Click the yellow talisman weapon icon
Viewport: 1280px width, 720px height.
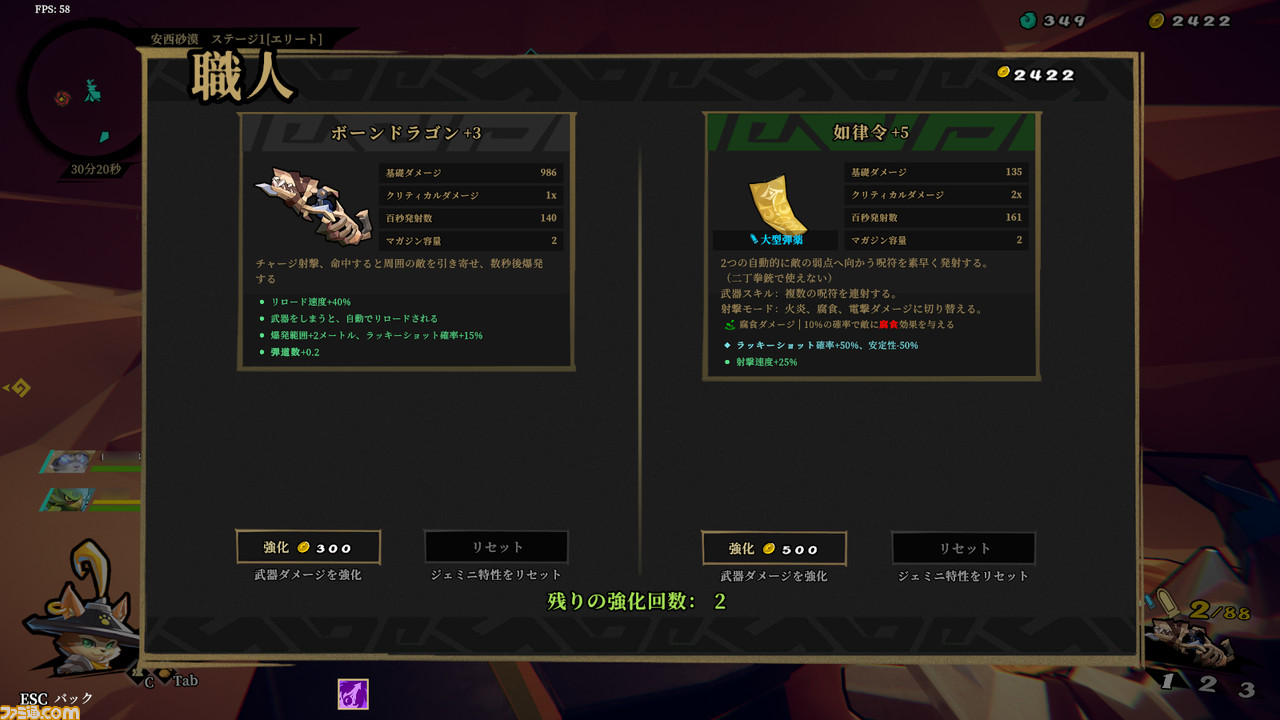[x=778, y=205]
